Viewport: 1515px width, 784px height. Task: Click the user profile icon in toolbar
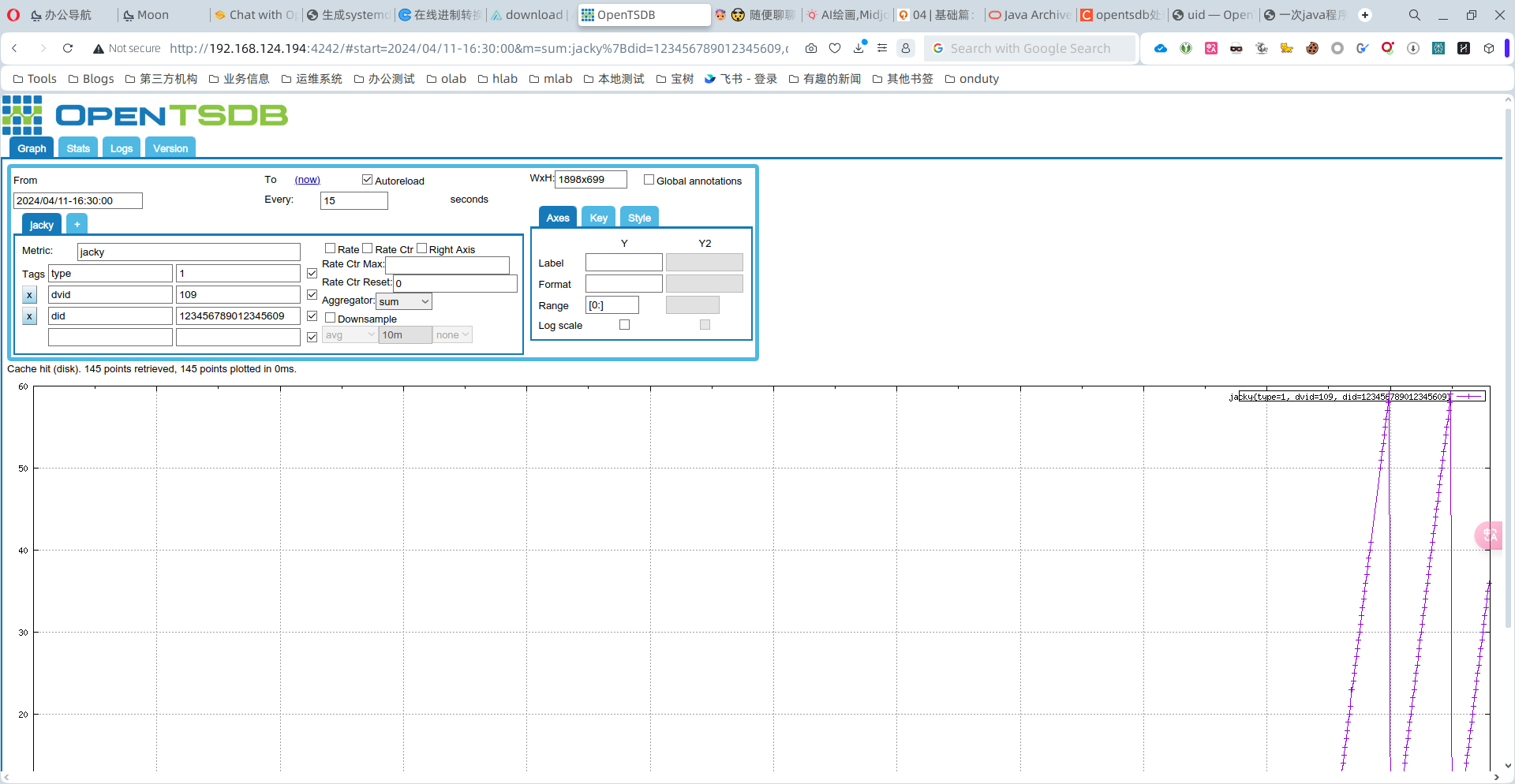click(906, 48)
